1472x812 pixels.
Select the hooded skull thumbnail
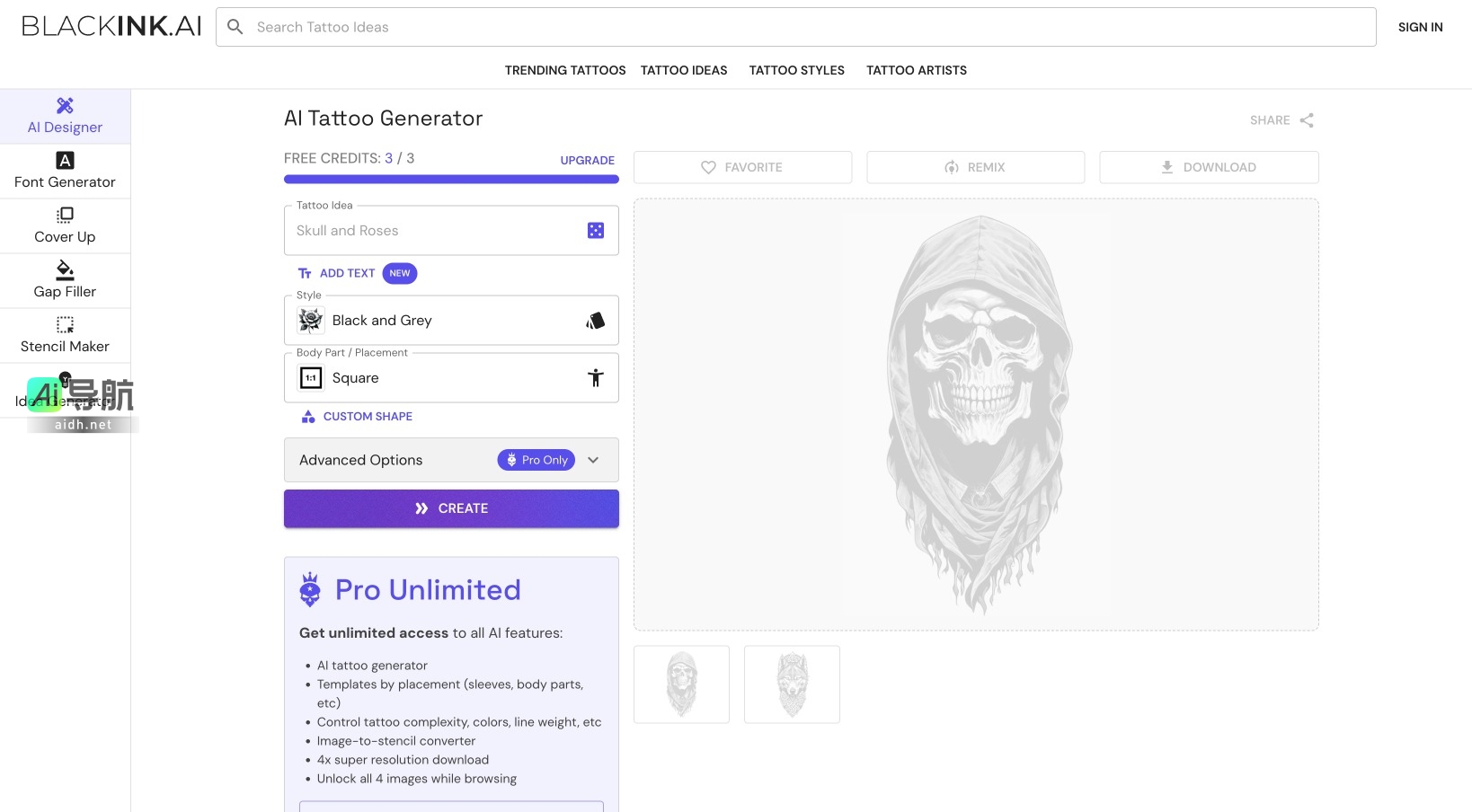pyautogui.click(x=681, y=684)
